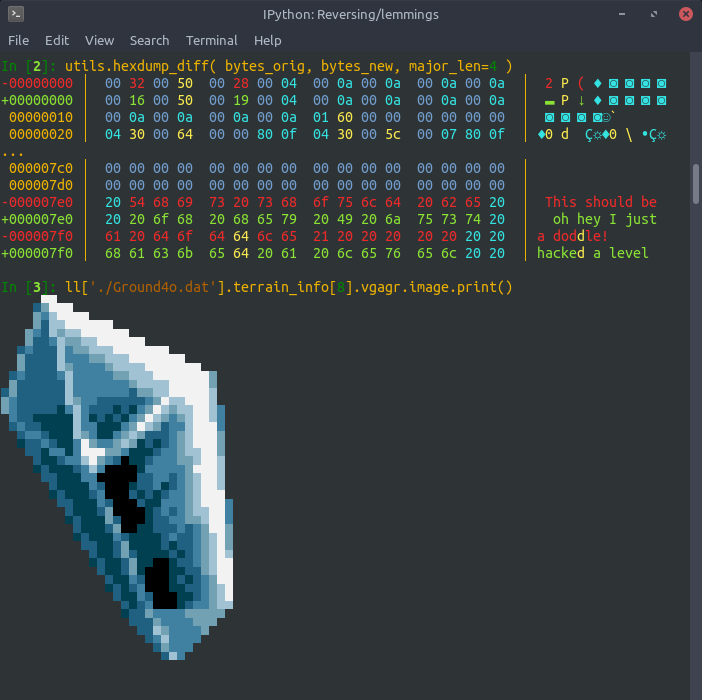Open the Terminal menu

coord(211,41)
